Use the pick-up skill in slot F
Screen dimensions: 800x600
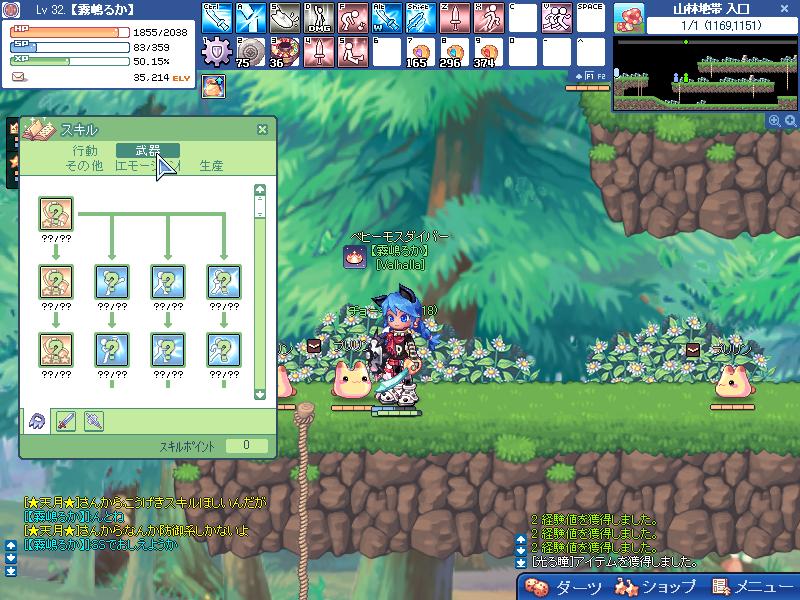click(x=353, y=18)
